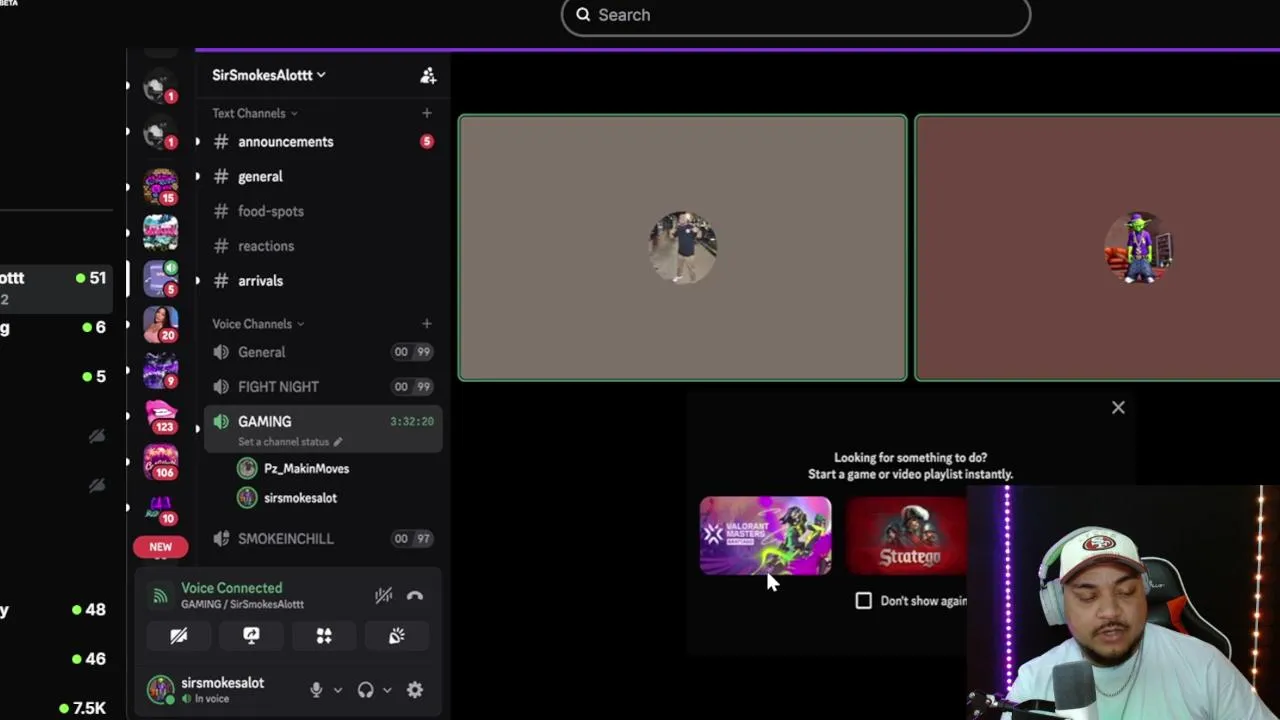
Task: Close the activity suggestion popup
Action: (x=1118, y=407)
